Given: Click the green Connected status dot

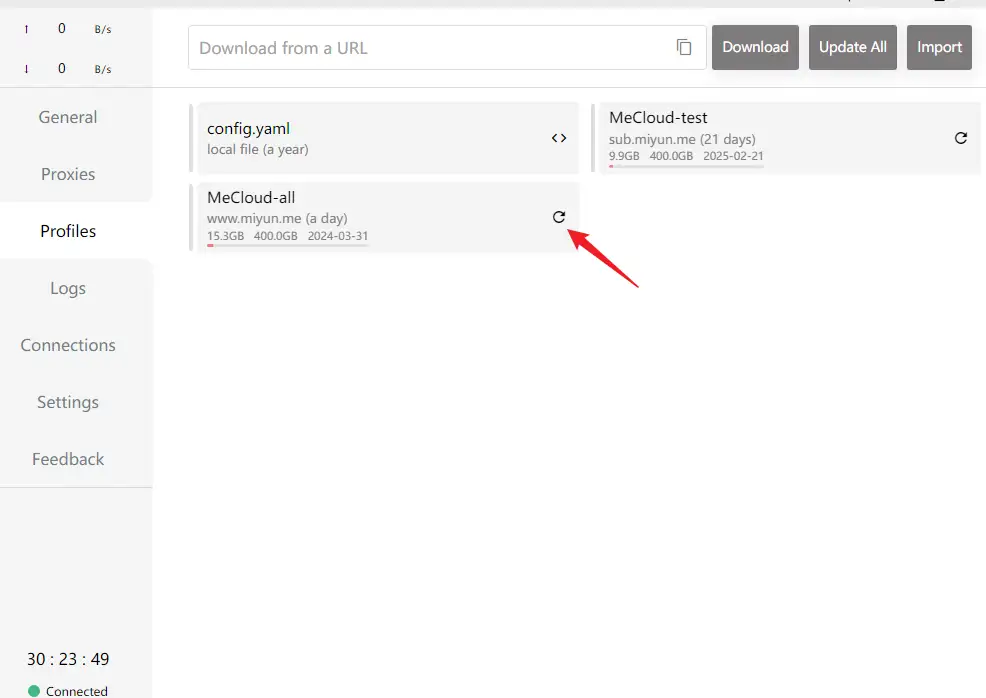Looking at the screenshot, I should [34, 691].
